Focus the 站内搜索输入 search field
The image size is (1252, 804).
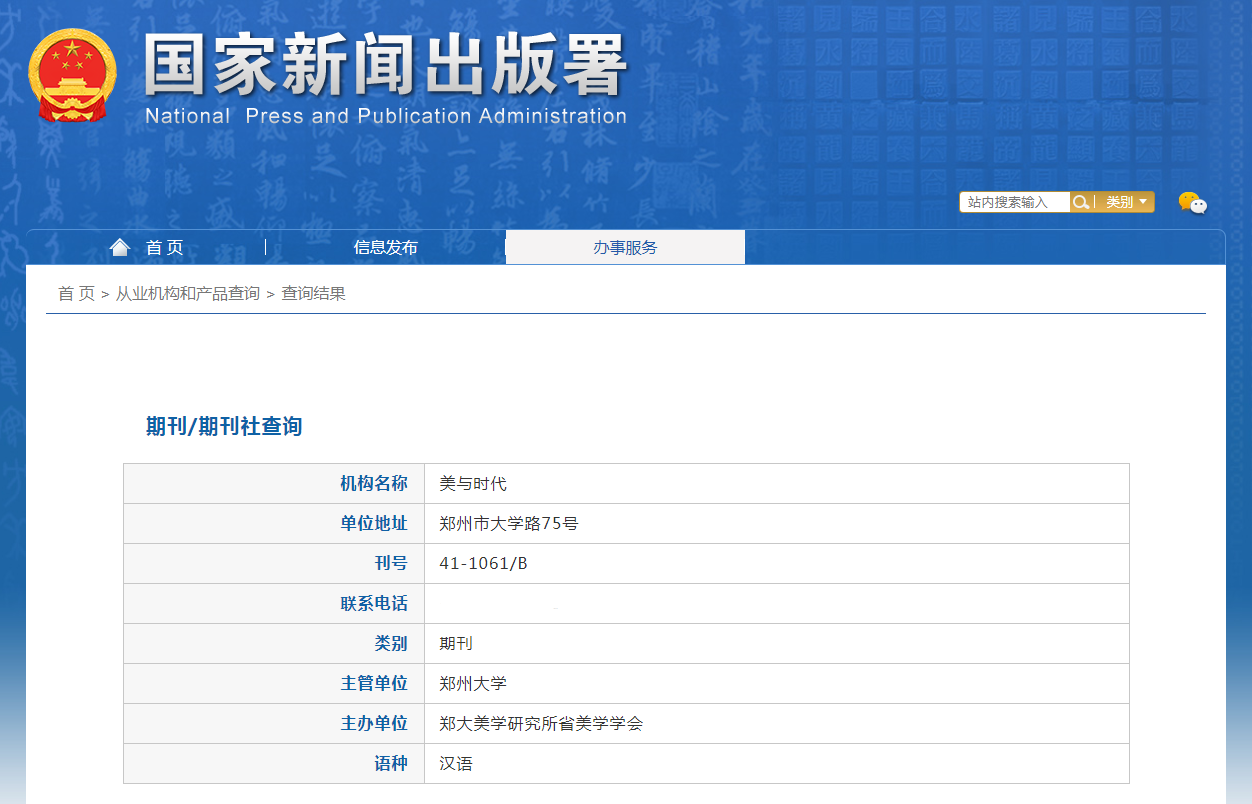pos(1014,202)
